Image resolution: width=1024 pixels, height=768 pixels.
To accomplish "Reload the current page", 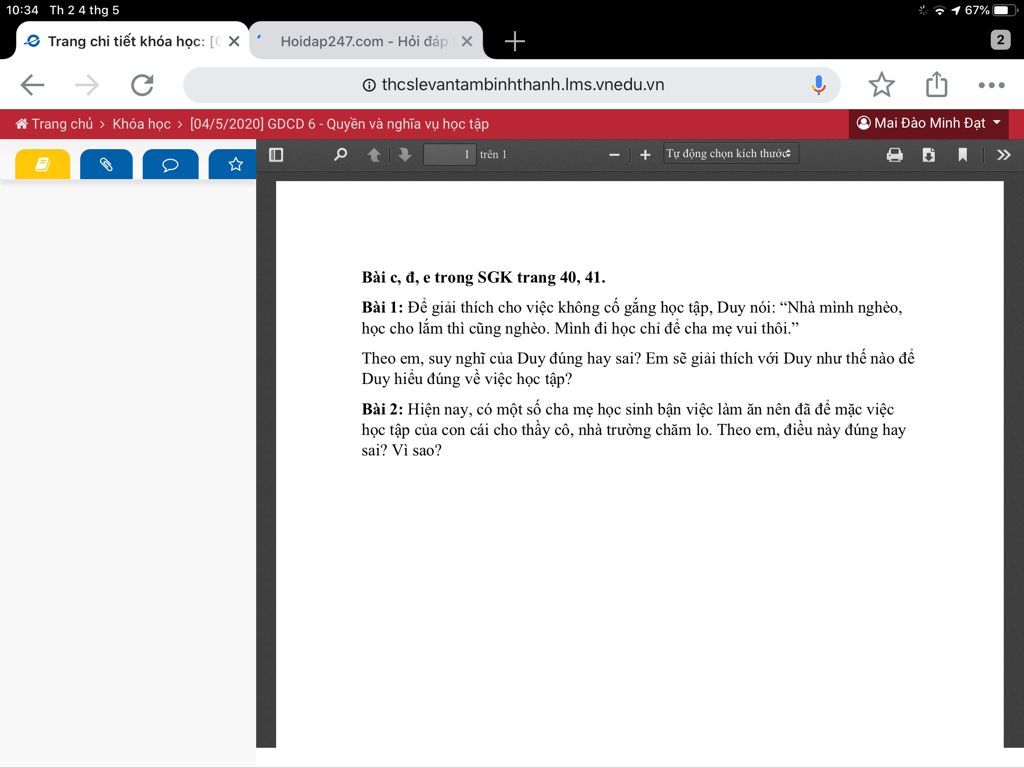I will click(x=142, y=85).
